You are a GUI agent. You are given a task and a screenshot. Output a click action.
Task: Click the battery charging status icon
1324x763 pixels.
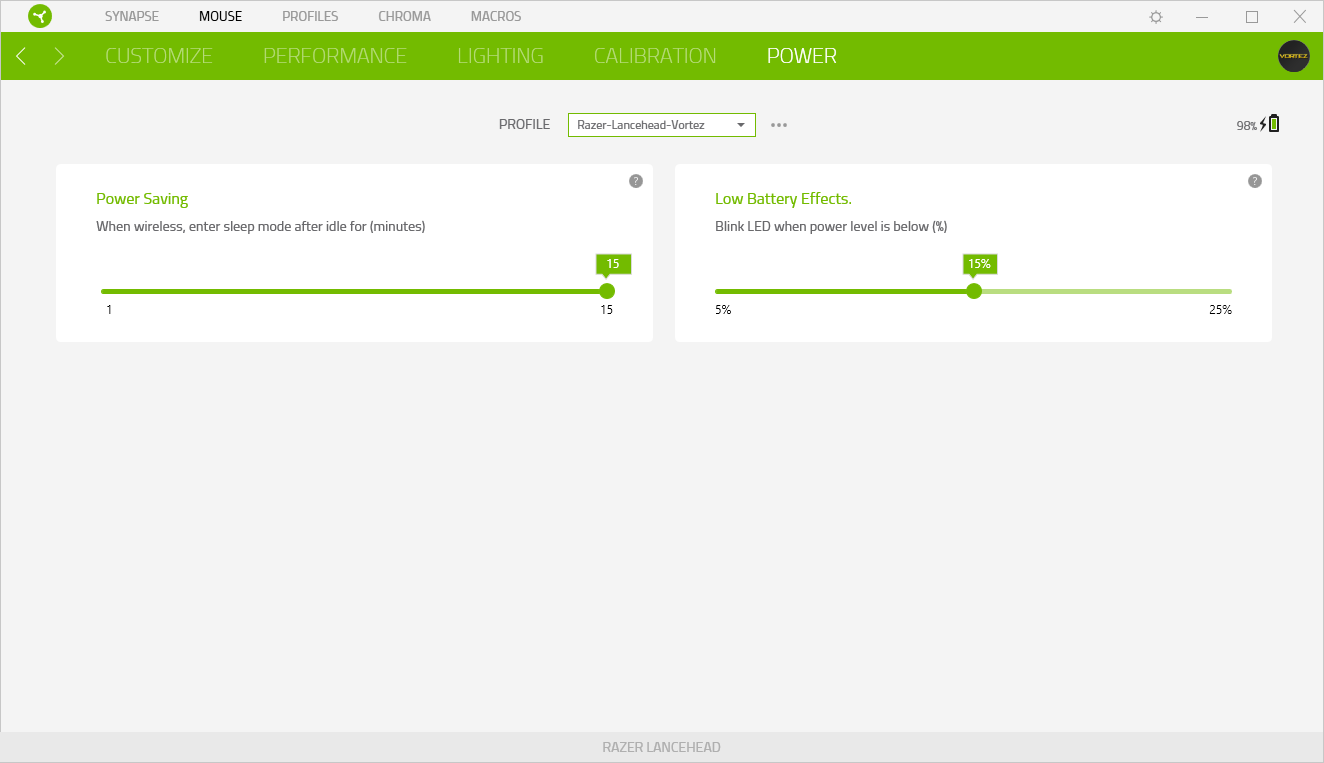[1270, 124]
